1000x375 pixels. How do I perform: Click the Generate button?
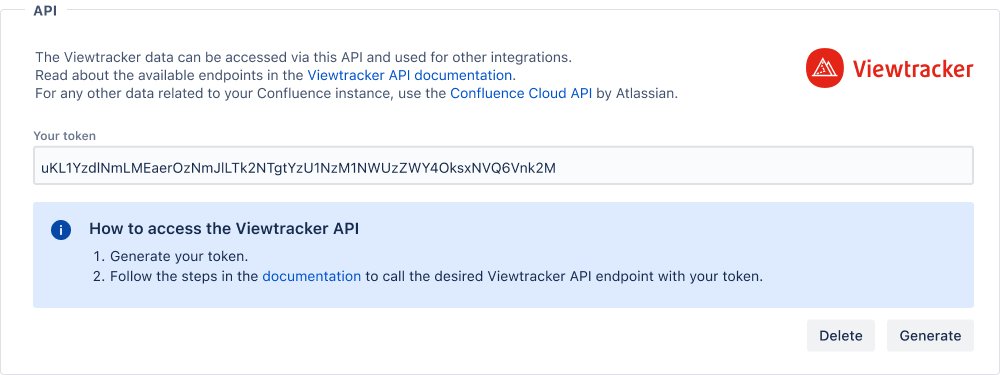(930, 335)
